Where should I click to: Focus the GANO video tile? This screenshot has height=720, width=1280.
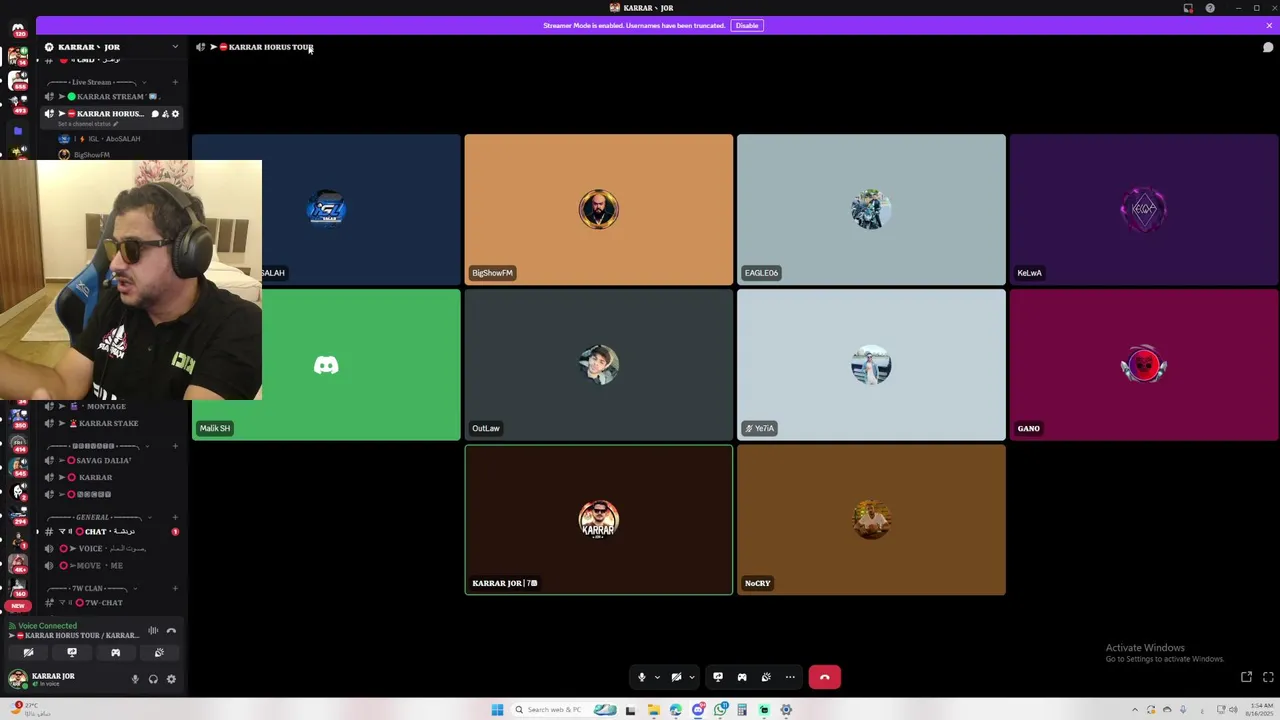tap(1144, 365)
